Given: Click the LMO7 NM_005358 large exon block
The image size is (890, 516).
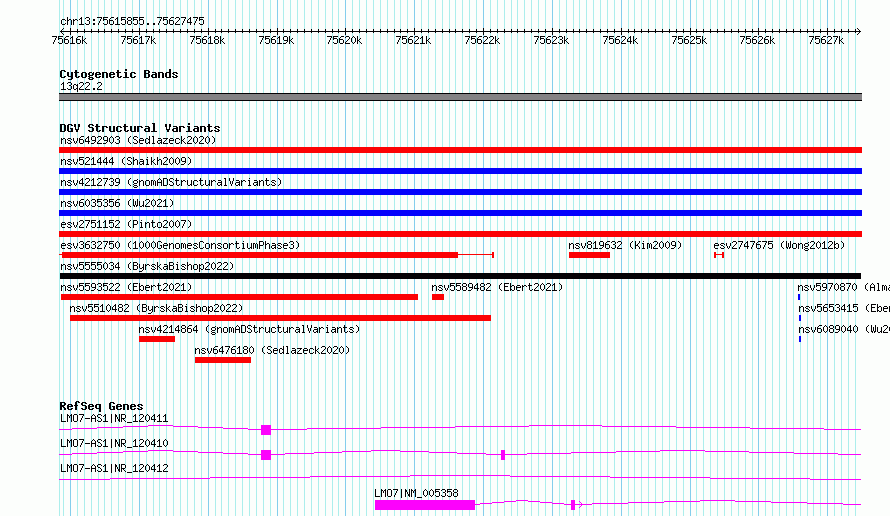Looking at the screenshot, I should [x=425, y=505].
